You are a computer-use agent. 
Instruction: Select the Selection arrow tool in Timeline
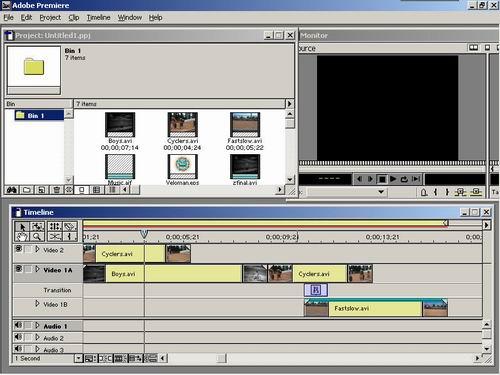coord(22,227)
